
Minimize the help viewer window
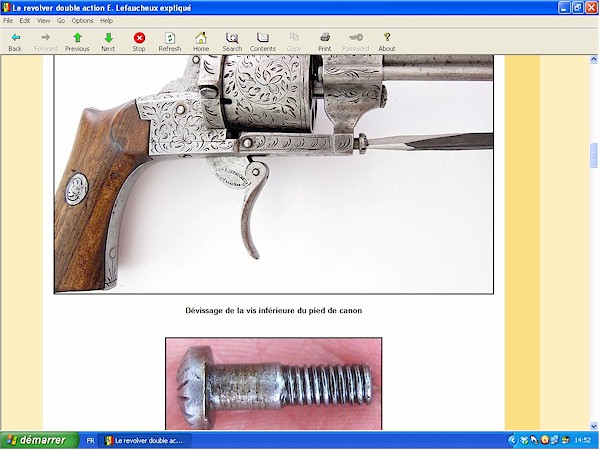564,8
